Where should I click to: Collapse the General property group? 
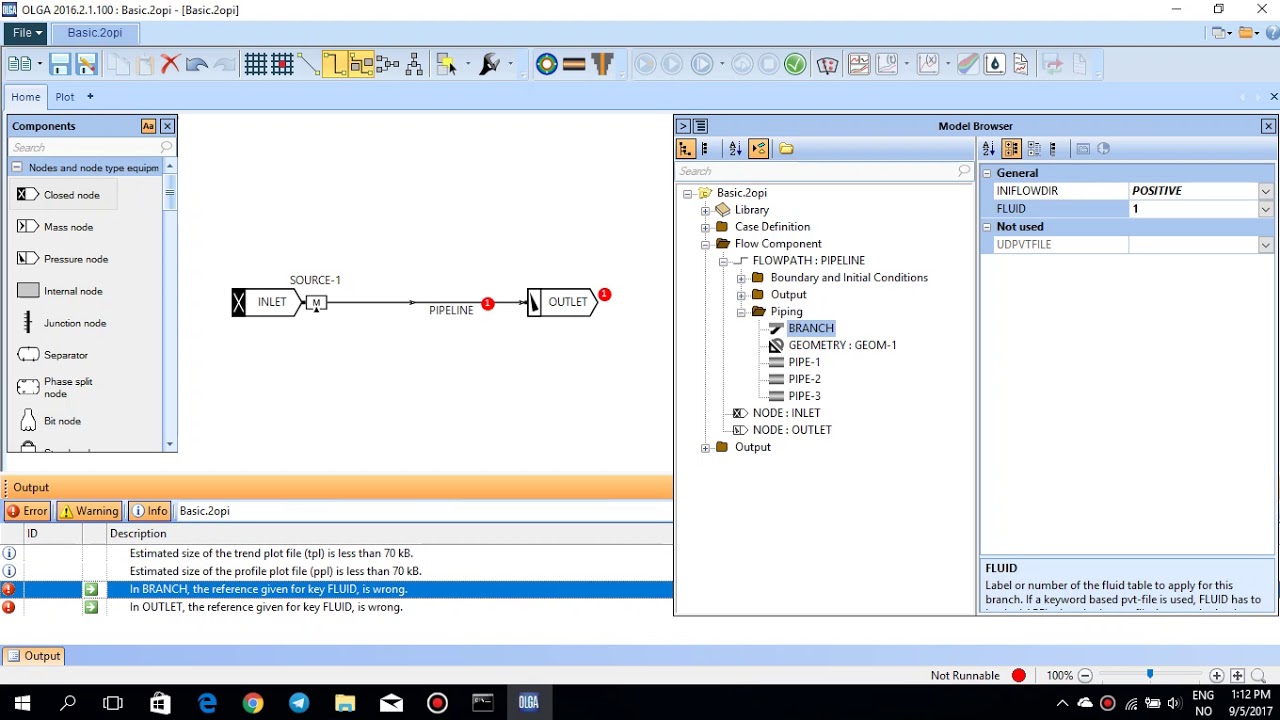pyautogui.click(x=987, y=173)
